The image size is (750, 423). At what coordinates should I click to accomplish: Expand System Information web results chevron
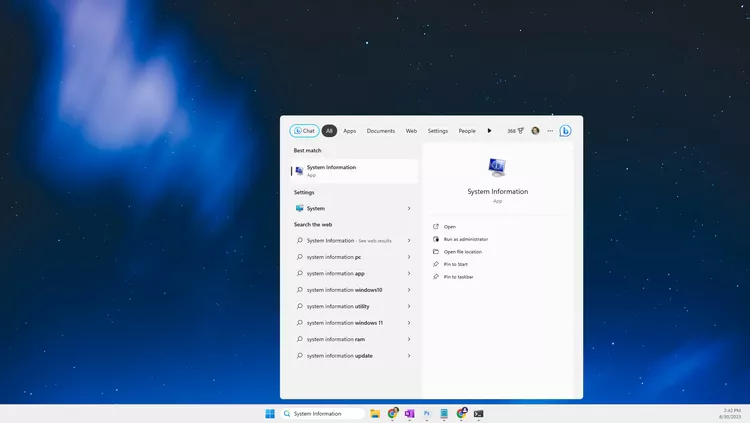[x=409, y=240]
